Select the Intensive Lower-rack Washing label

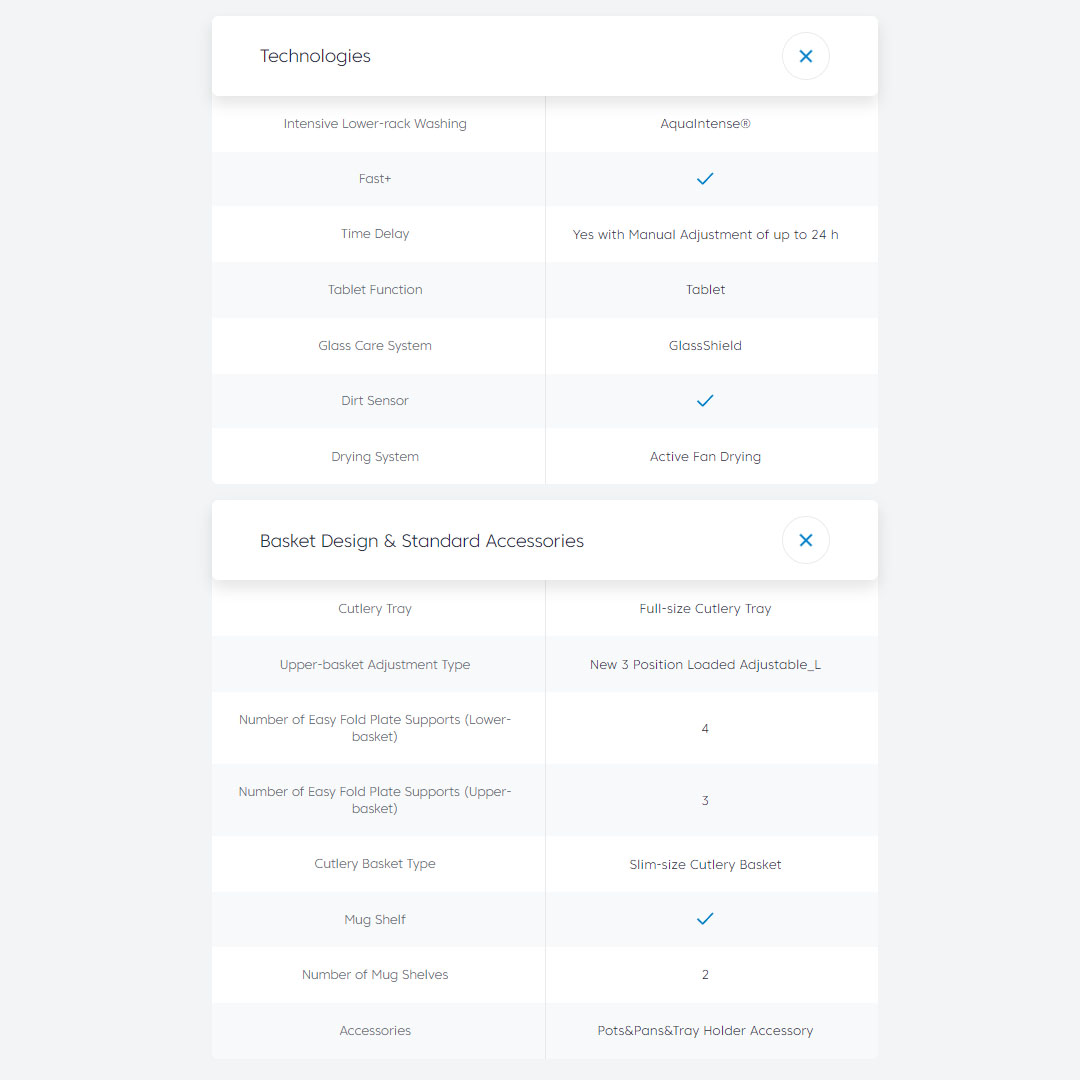click(375, 124)
